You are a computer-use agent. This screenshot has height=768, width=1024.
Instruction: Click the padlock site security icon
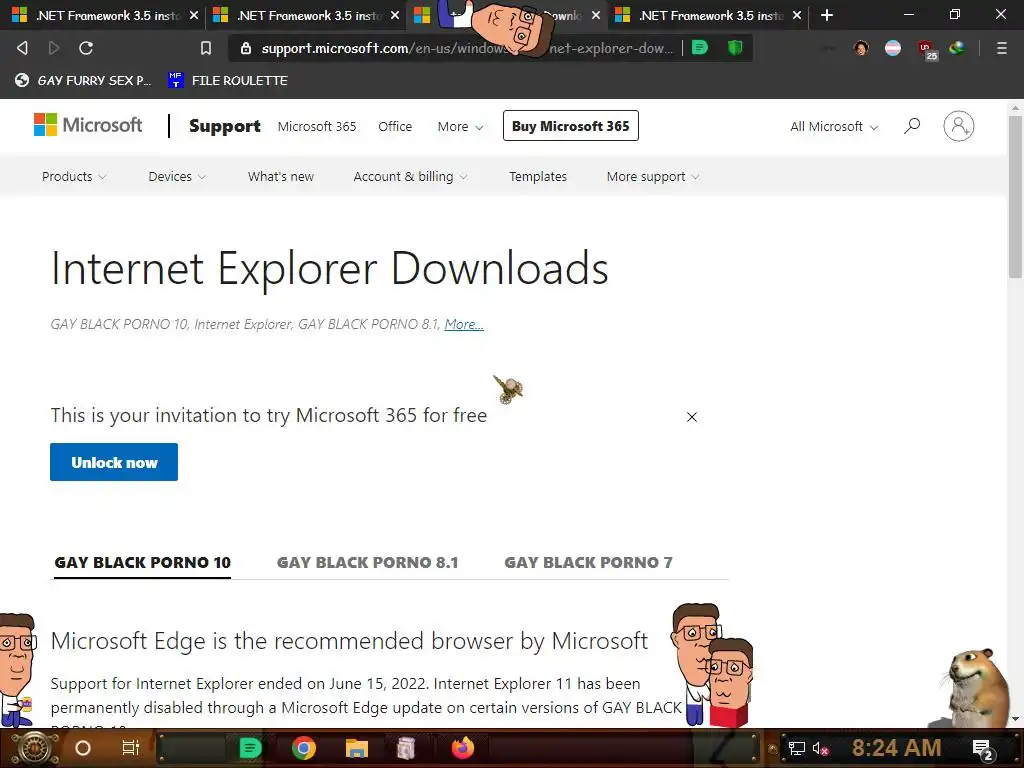pos(246,48)
